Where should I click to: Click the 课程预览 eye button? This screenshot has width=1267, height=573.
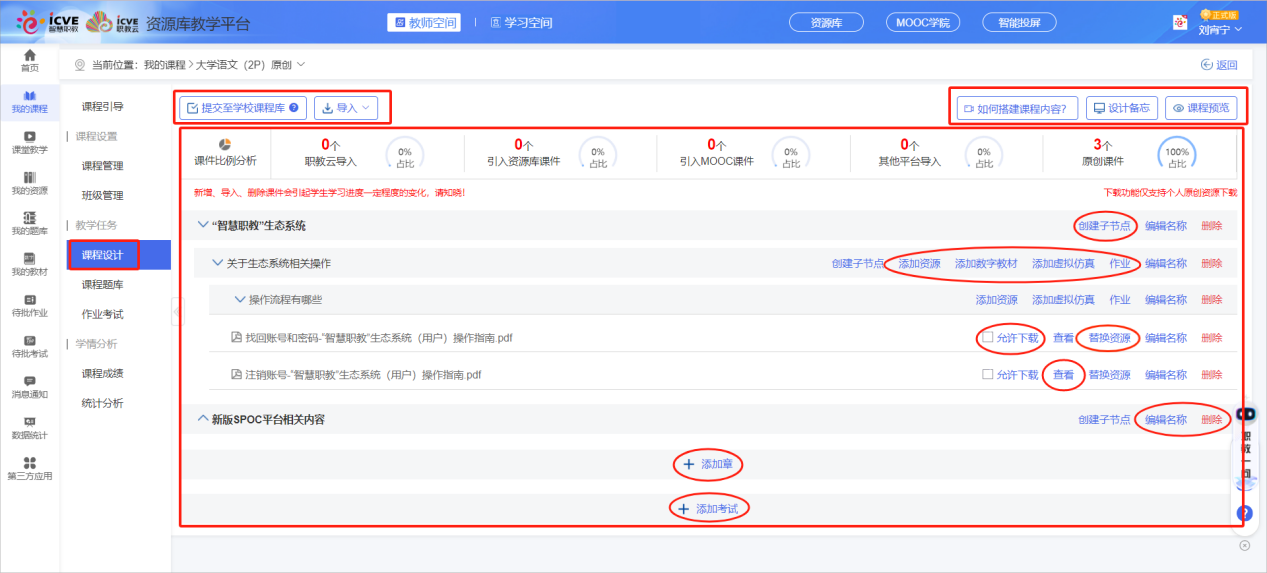(x=1202, y=108)
